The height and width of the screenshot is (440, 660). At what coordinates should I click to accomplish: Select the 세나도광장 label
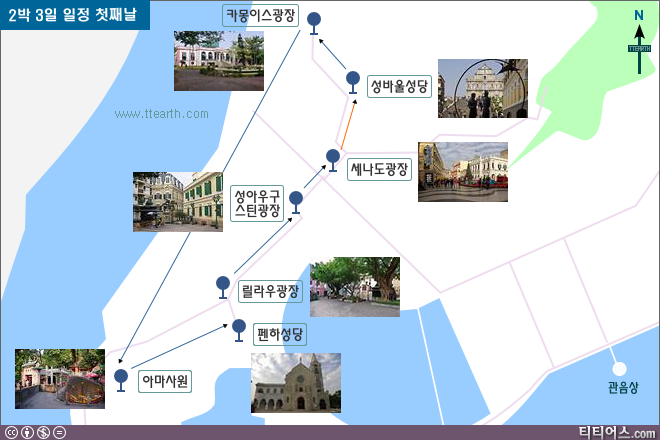(379, 169)
